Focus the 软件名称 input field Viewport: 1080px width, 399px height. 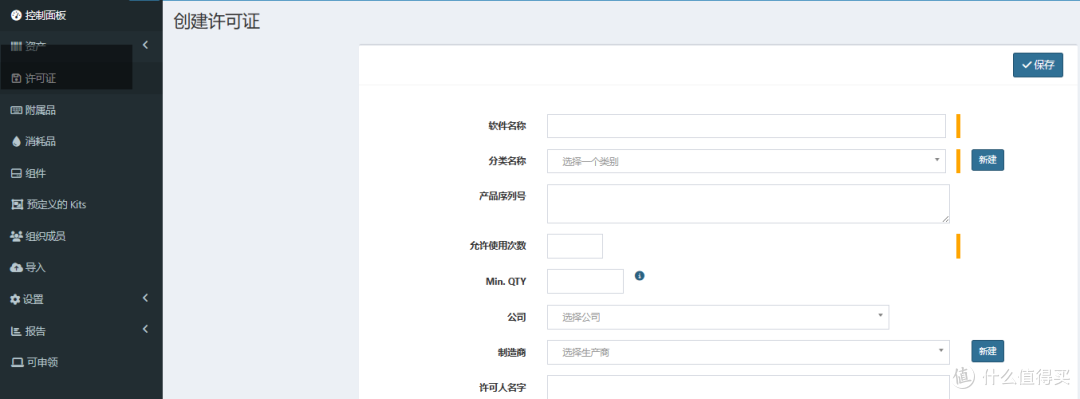(x=746, y=126)
